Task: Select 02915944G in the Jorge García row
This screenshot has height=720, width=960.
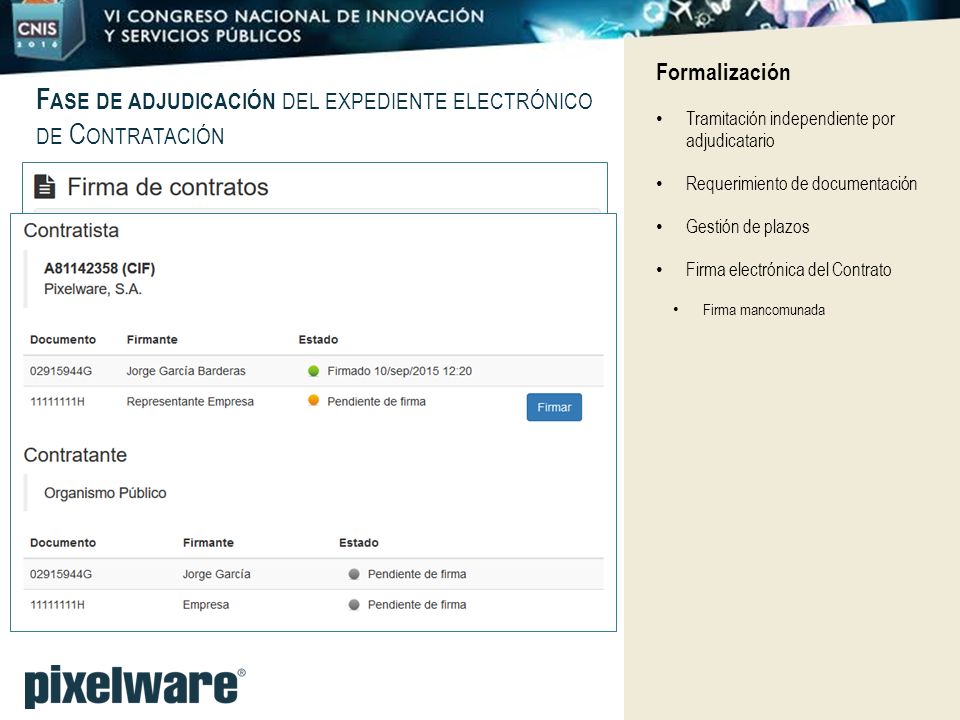Action: [61, 574]
